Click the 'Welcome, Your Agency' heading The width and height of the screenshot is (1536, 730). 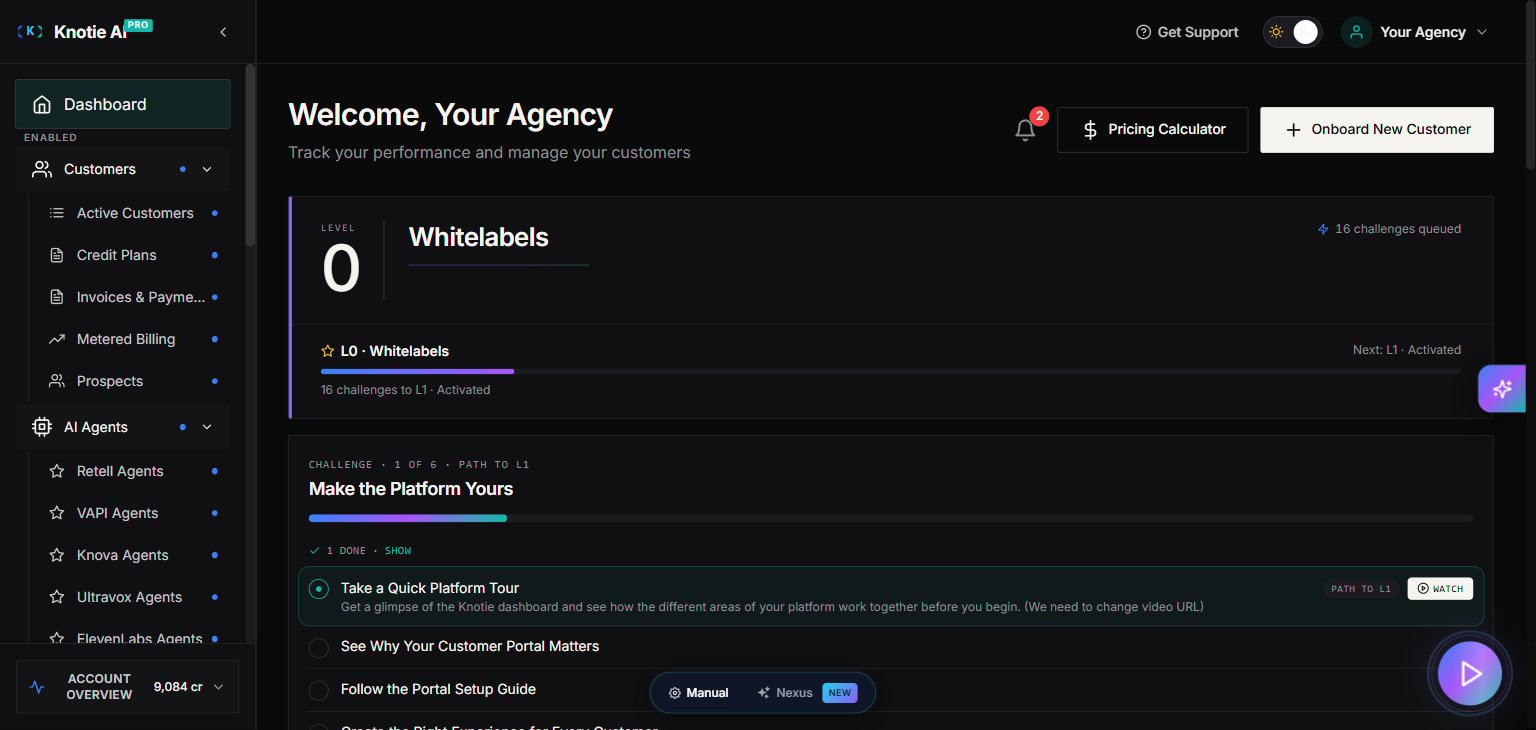click(x=451, y=115)
